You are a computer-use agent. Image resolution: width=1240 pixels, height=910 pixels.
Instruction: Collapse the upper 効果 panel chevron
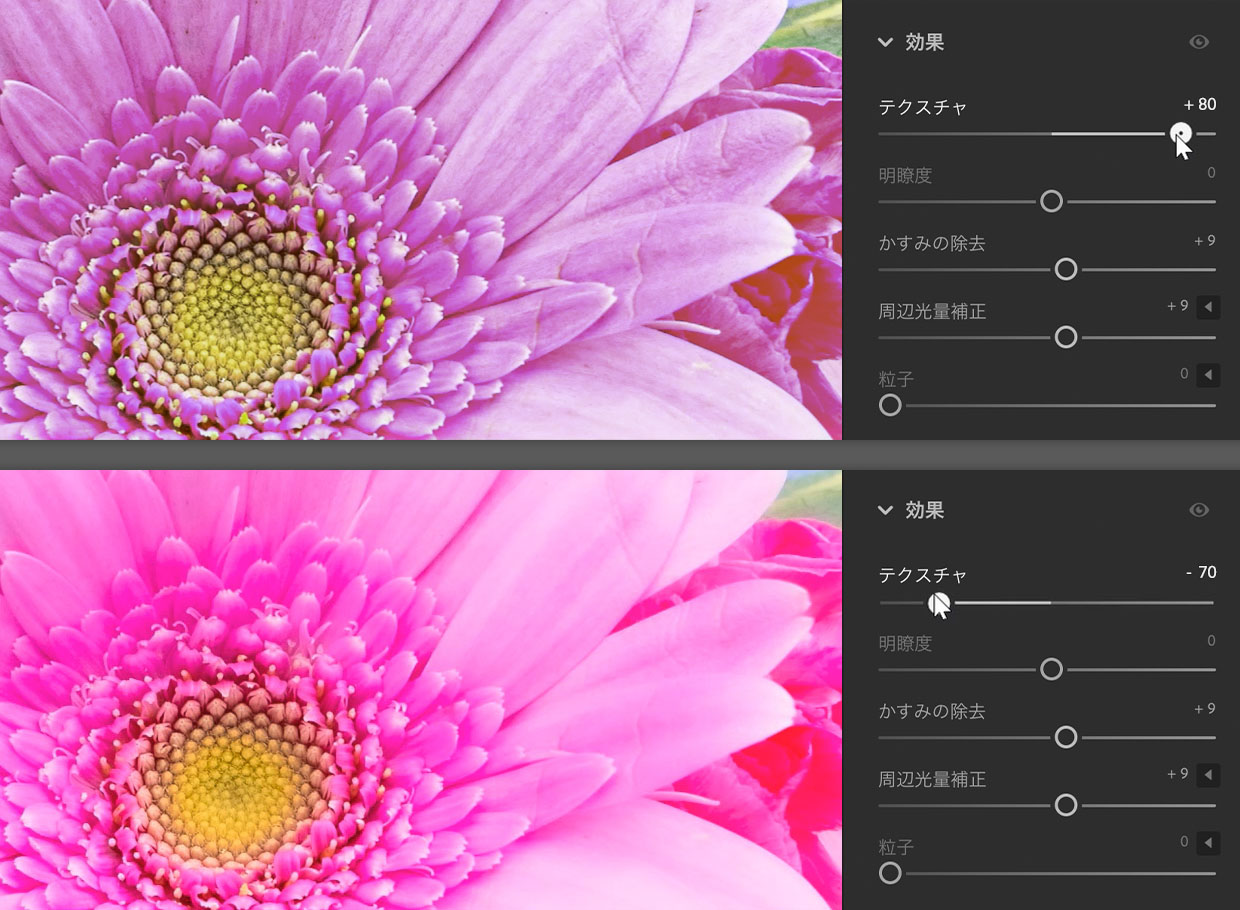pyautogui.click(x=885, y=42)
